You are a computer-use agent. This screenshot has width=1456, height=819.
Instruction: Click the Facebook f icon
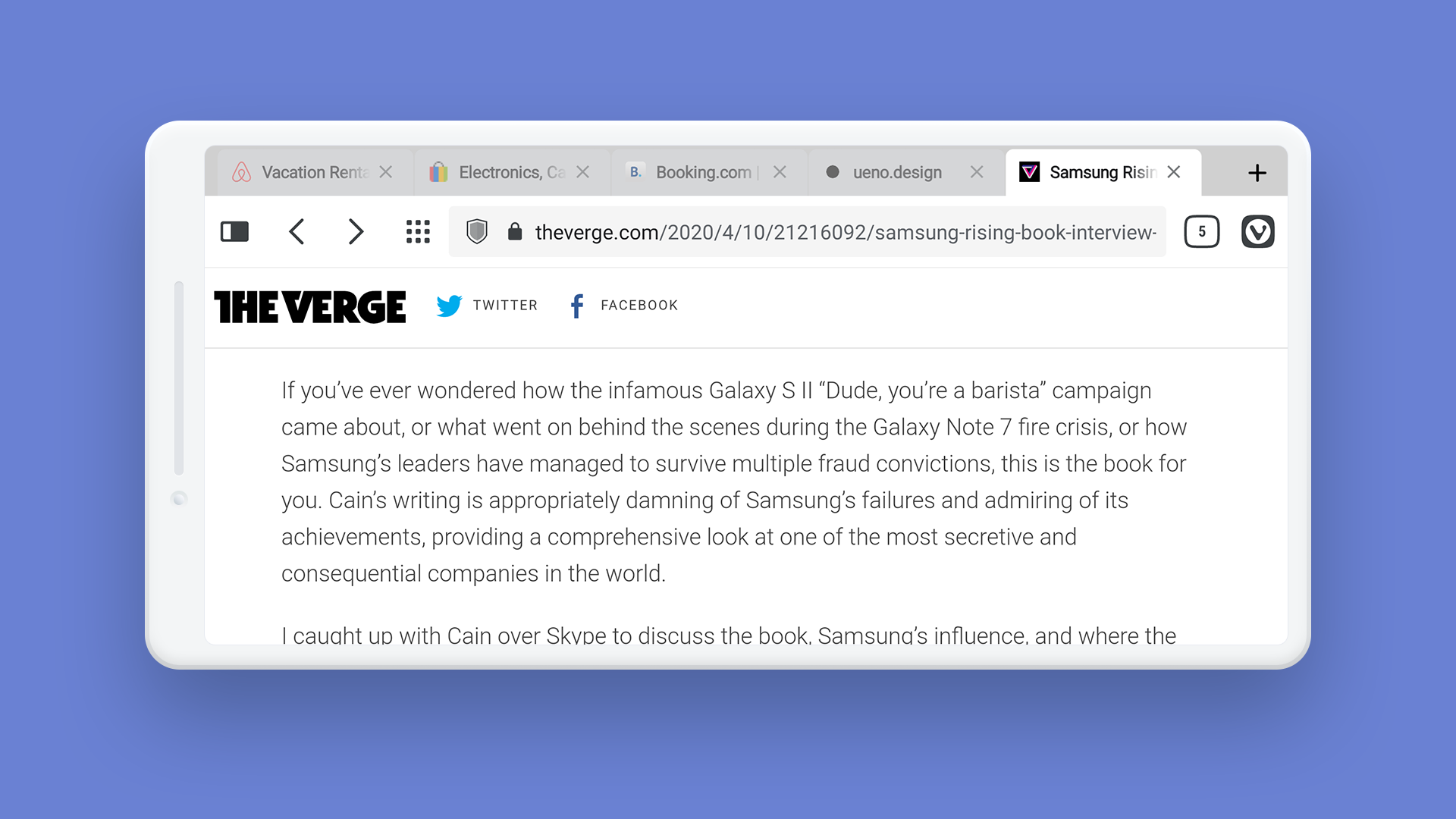click(x=577, y=306)
